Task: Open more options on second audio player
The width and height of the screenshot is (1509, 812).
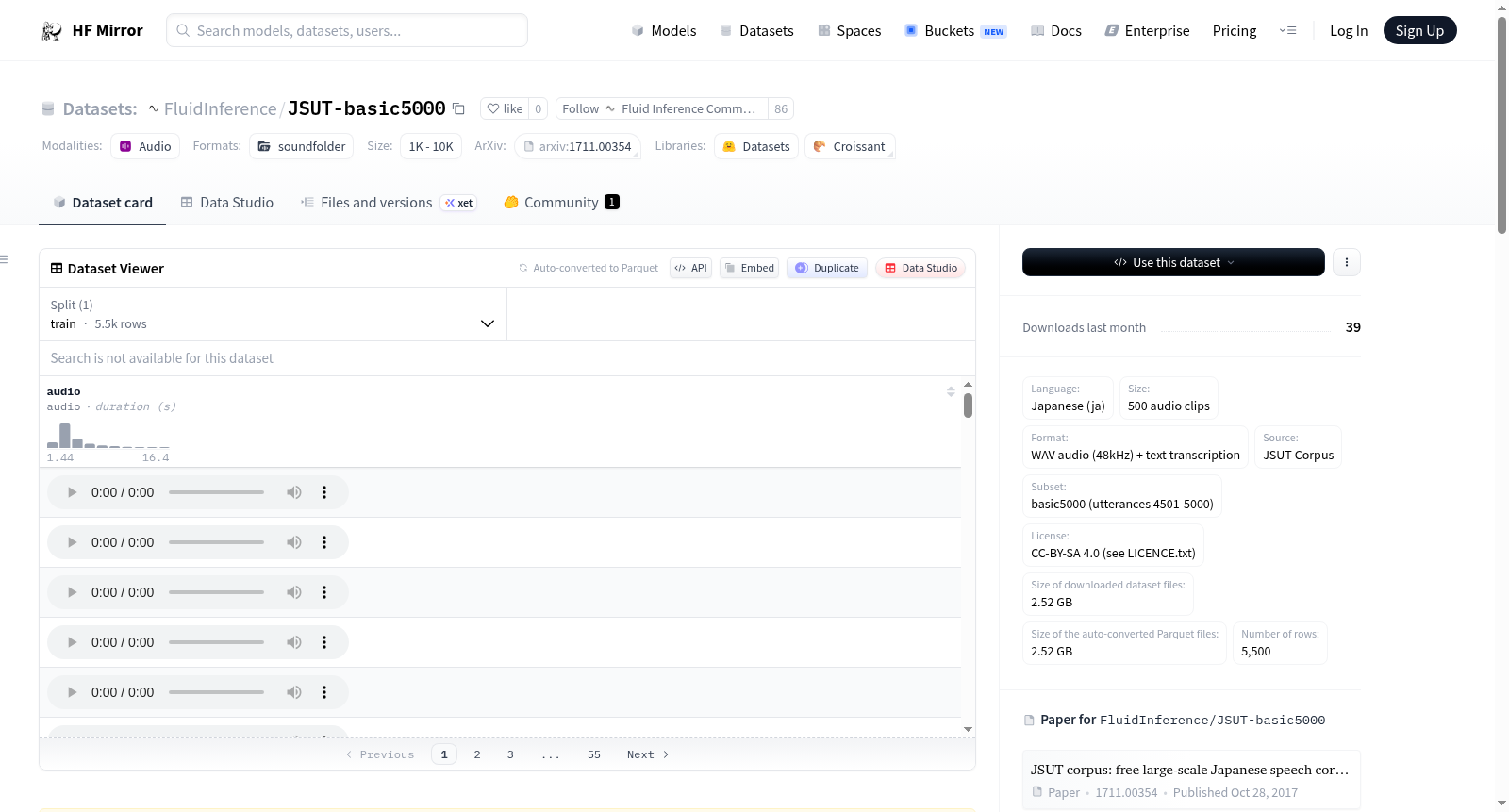Action: coord(324,542)
